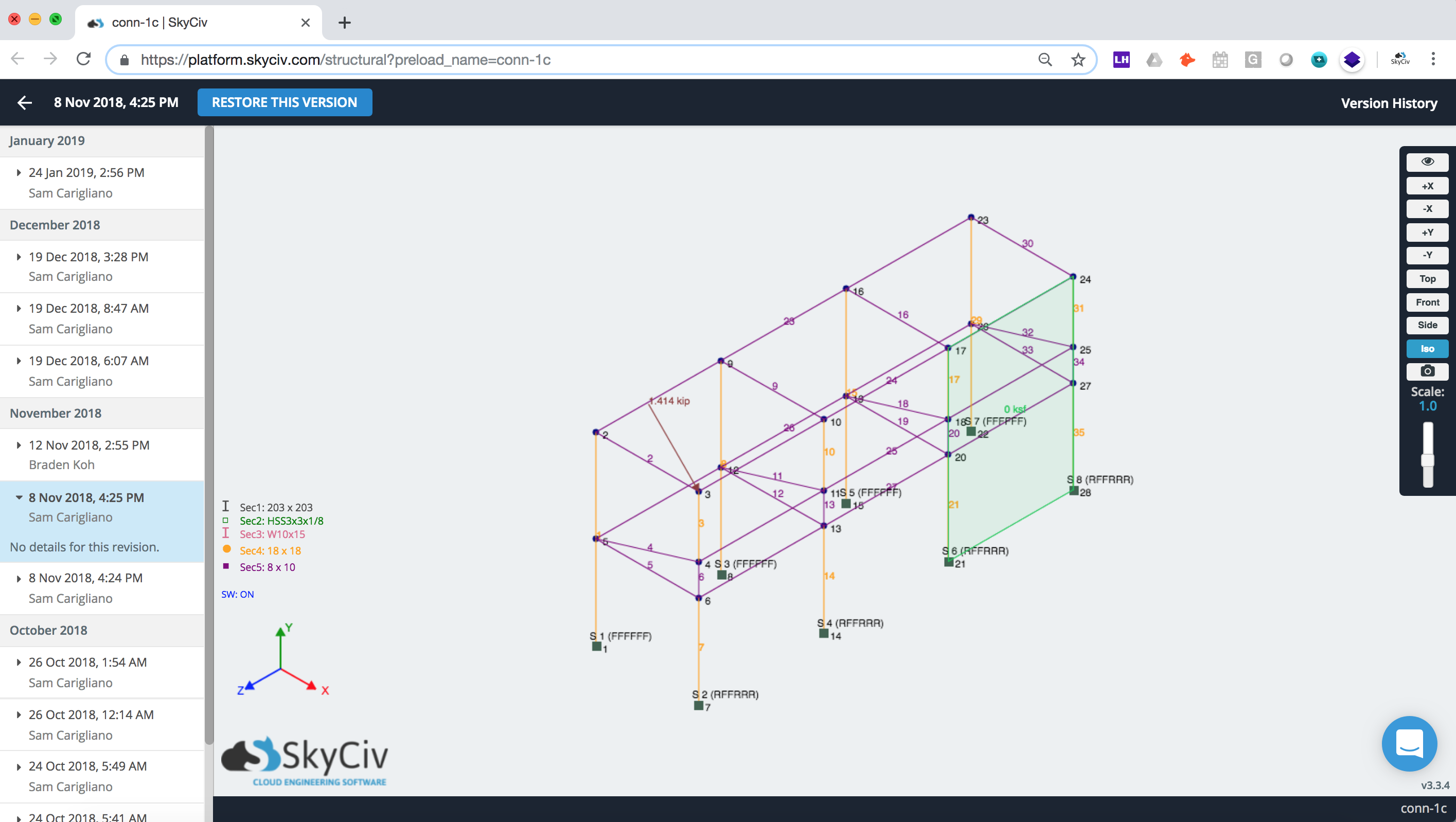Expand the January 2019 version entry
This screenshot has width=1456, height=822.
pyautogui.click(x=18, y=172)
